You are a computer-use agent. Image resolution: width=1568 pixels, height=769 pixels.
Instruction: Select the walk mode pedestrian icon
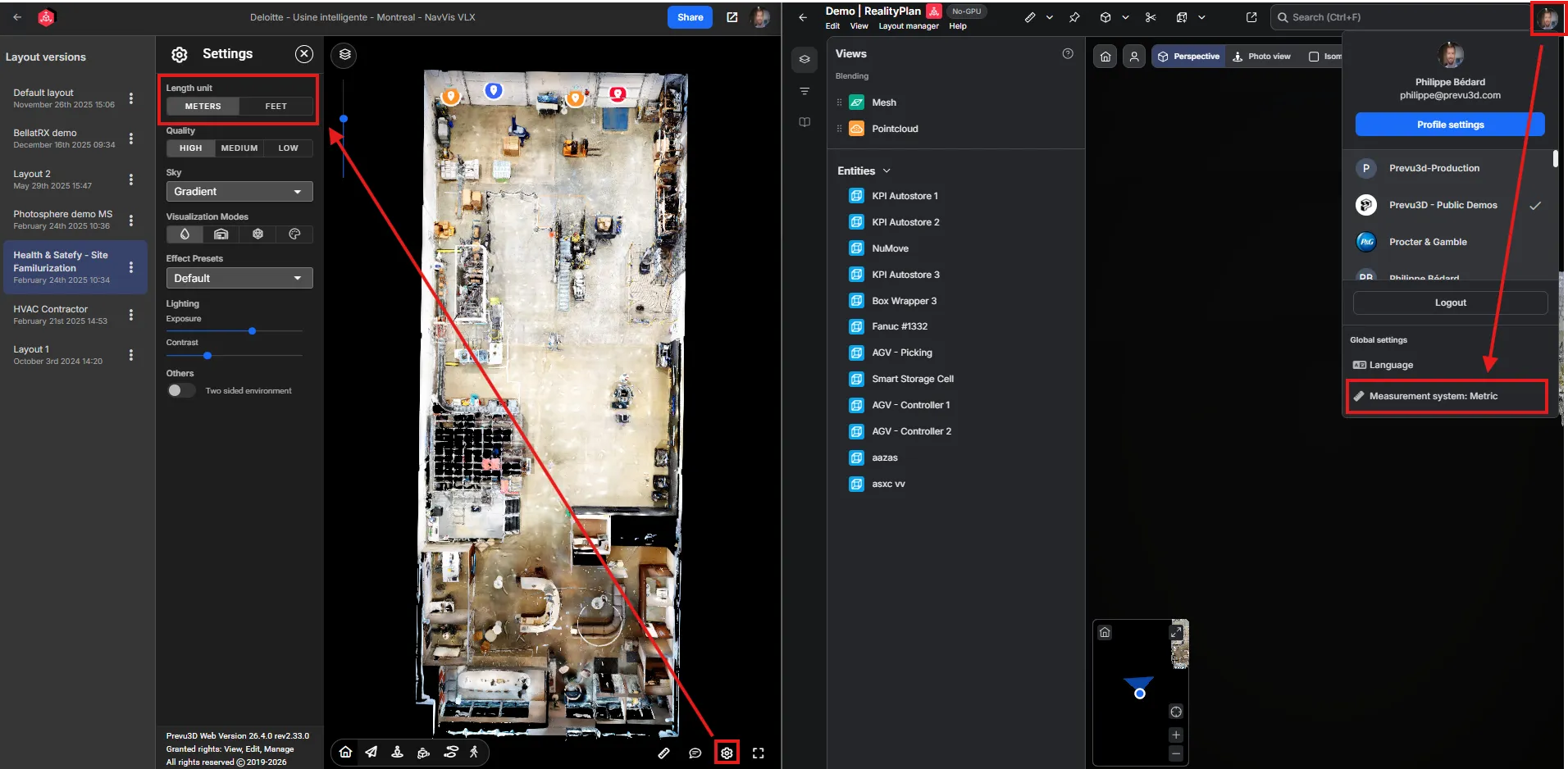(x=474, y=752)
